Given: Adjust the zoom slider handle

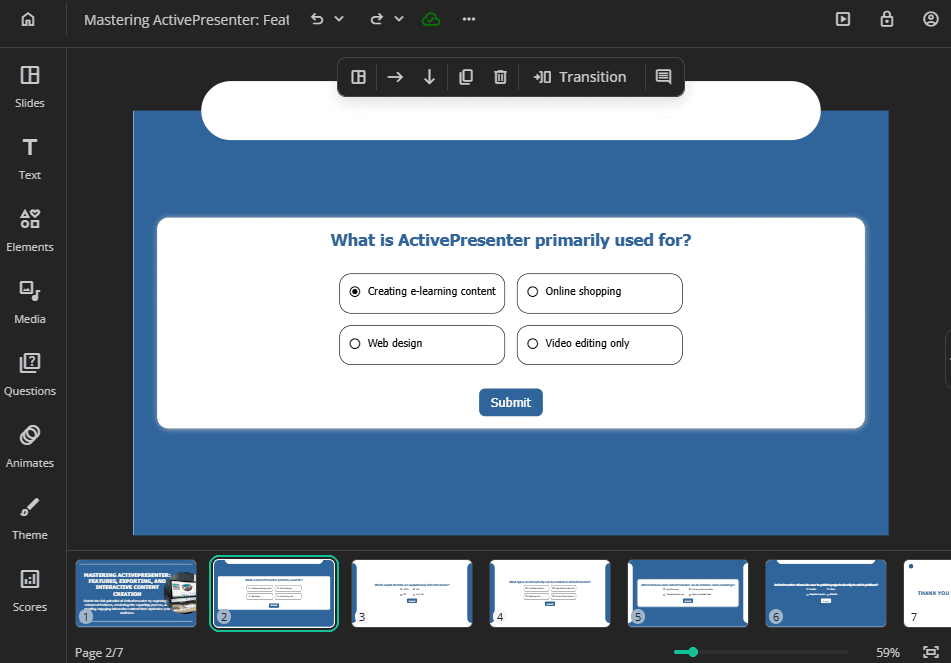Looking at the screenshot, I should pyautogui.click(x=693, y=652).
